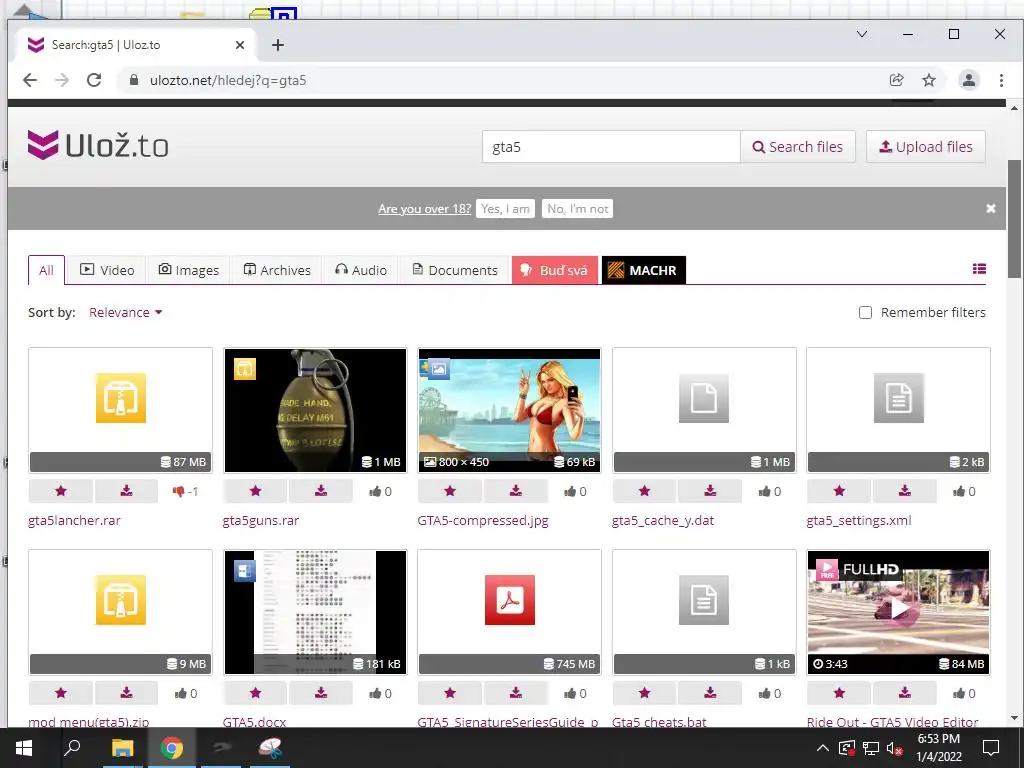Open the 'Are you over 18?' link

pos(424,209)
